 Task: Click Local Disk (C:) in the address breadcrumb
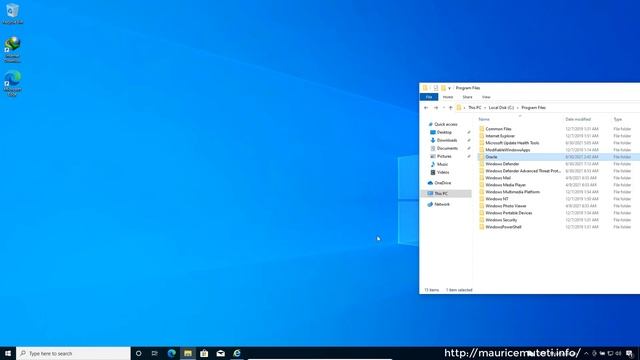click(501, 108)
